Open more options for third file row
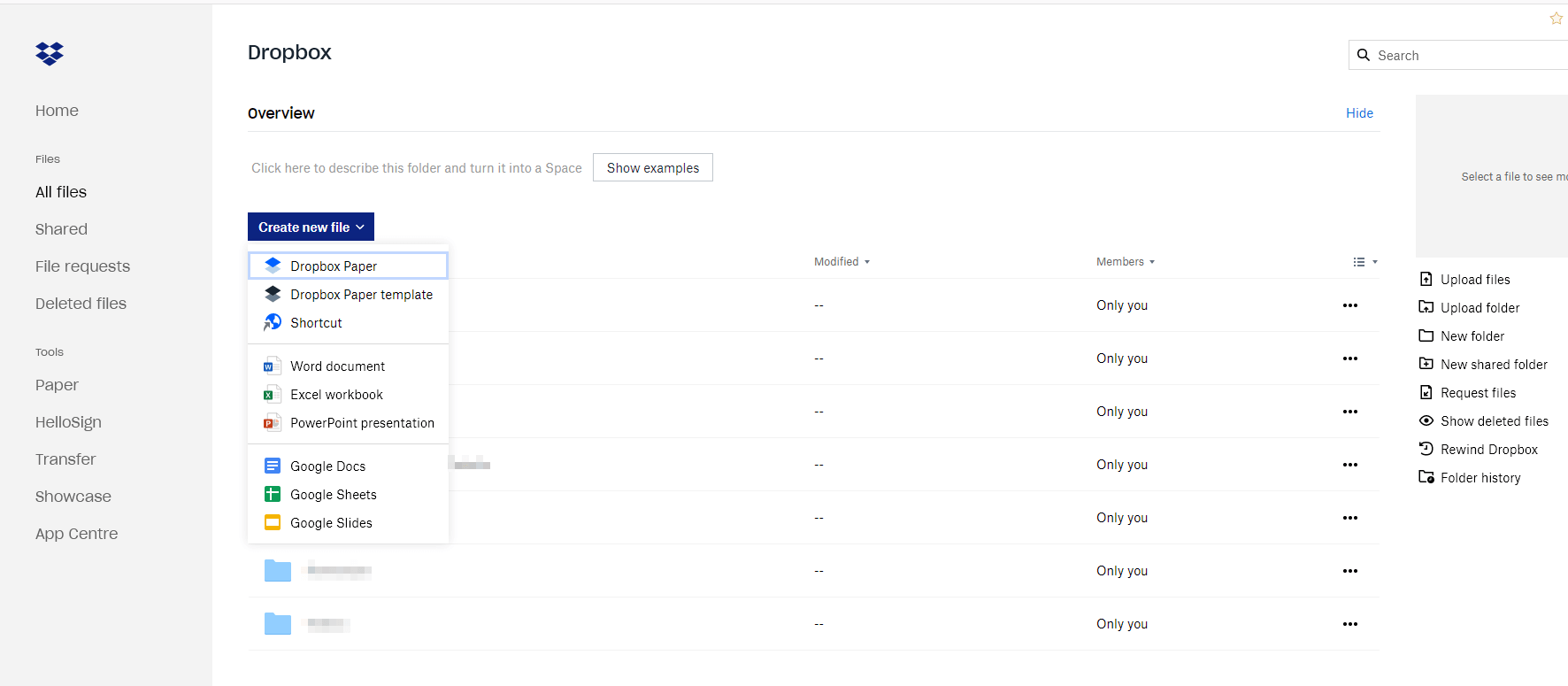 click(1349, 412)
